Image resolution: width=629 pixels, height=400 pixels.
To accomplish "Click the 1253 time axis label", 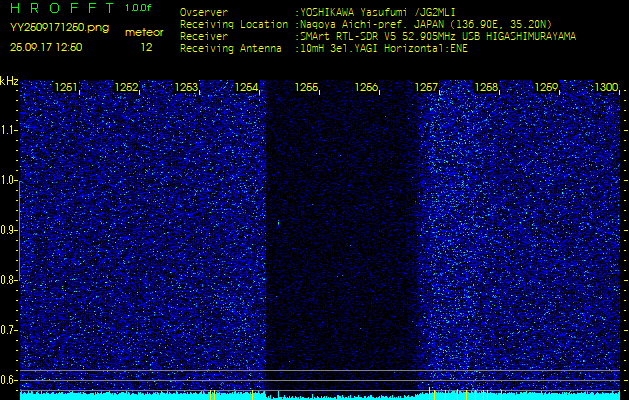I will click(186, 87).
